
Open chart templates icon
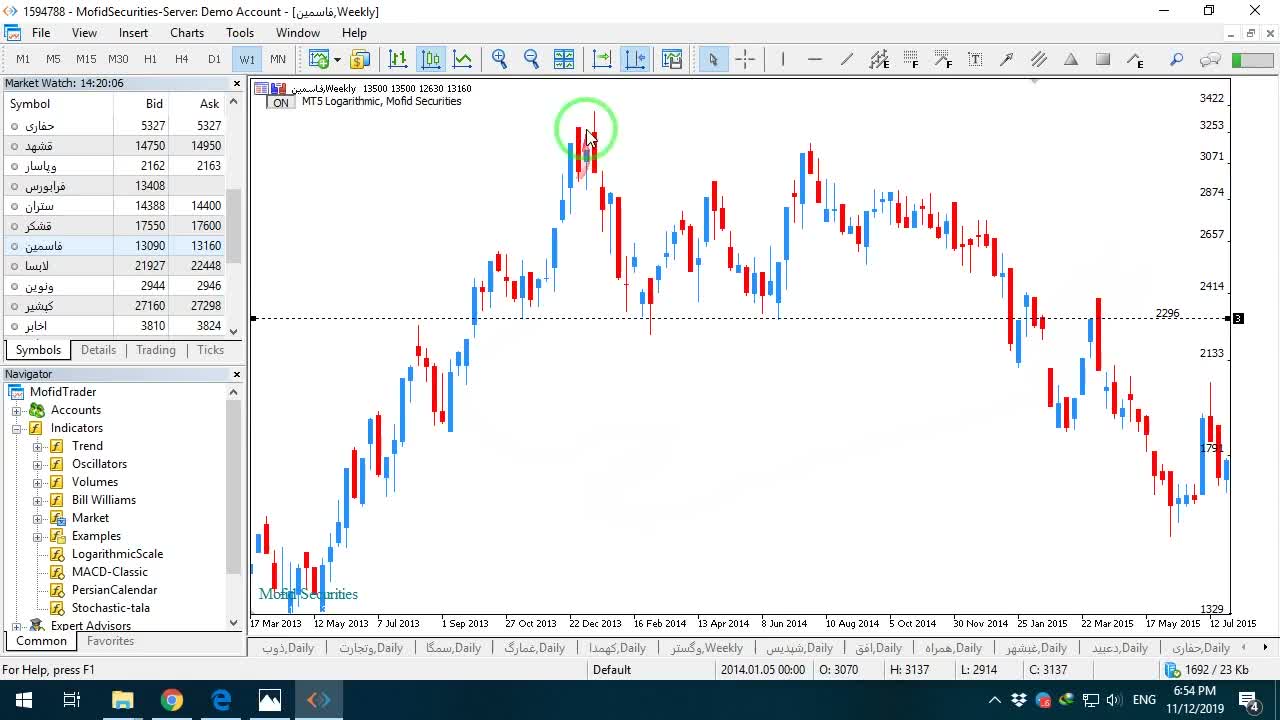pos(672,59)
